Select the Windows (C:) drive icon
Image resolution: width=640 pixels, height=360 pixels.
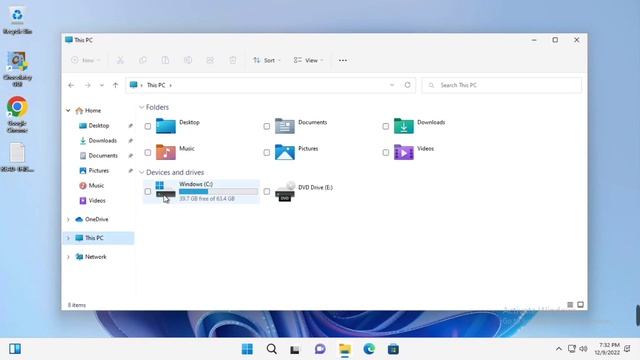166,191
